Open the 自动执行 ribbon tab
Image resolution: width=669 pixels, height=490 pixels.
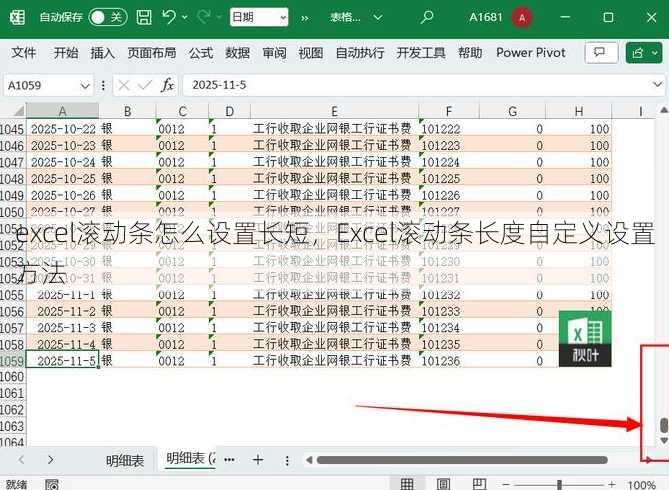360,53
